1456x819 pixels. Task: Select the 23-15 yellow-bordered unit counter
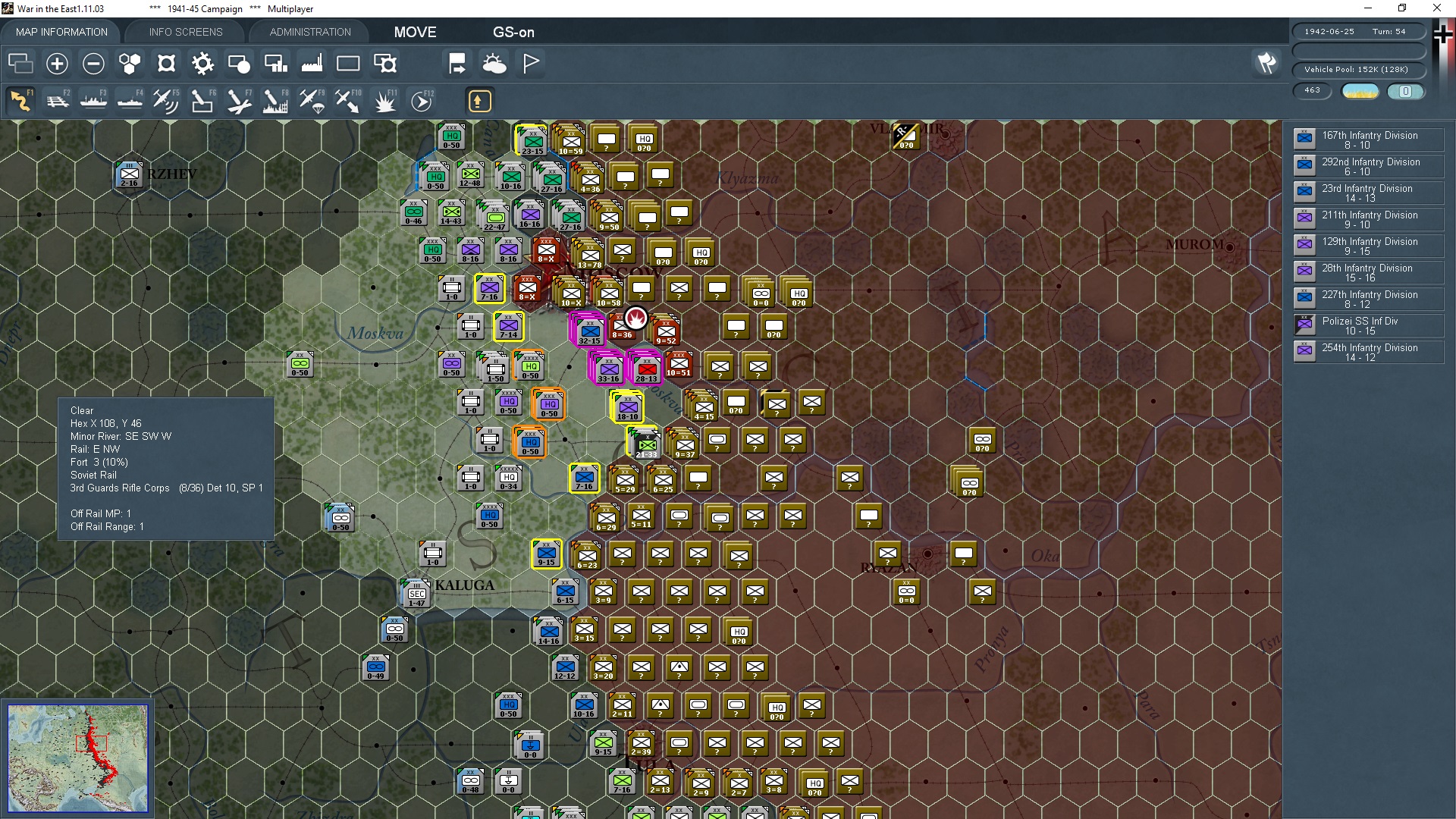click(x=532, y=142)
